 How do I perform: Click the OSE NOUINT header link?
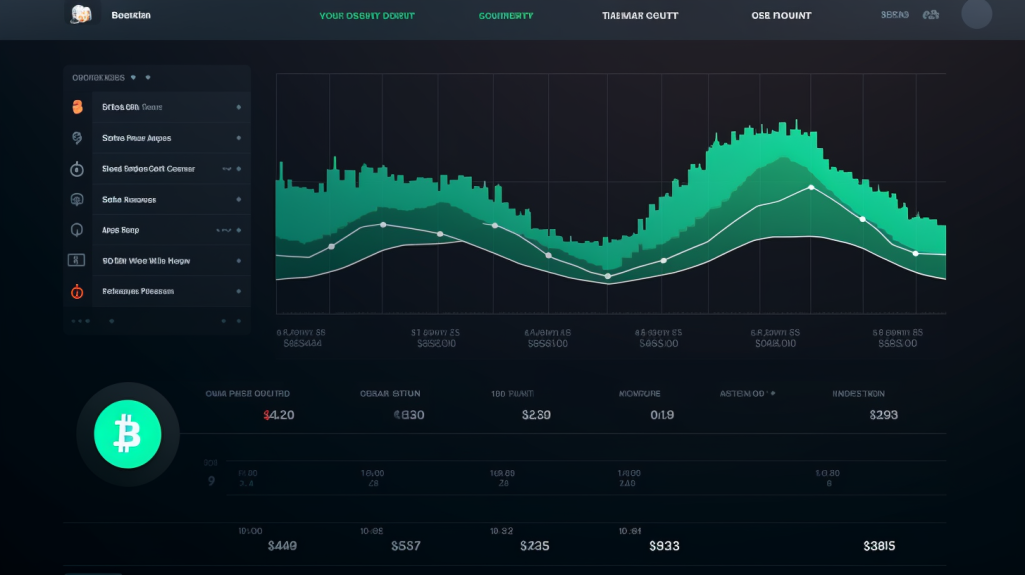click(x=781, y=16)
